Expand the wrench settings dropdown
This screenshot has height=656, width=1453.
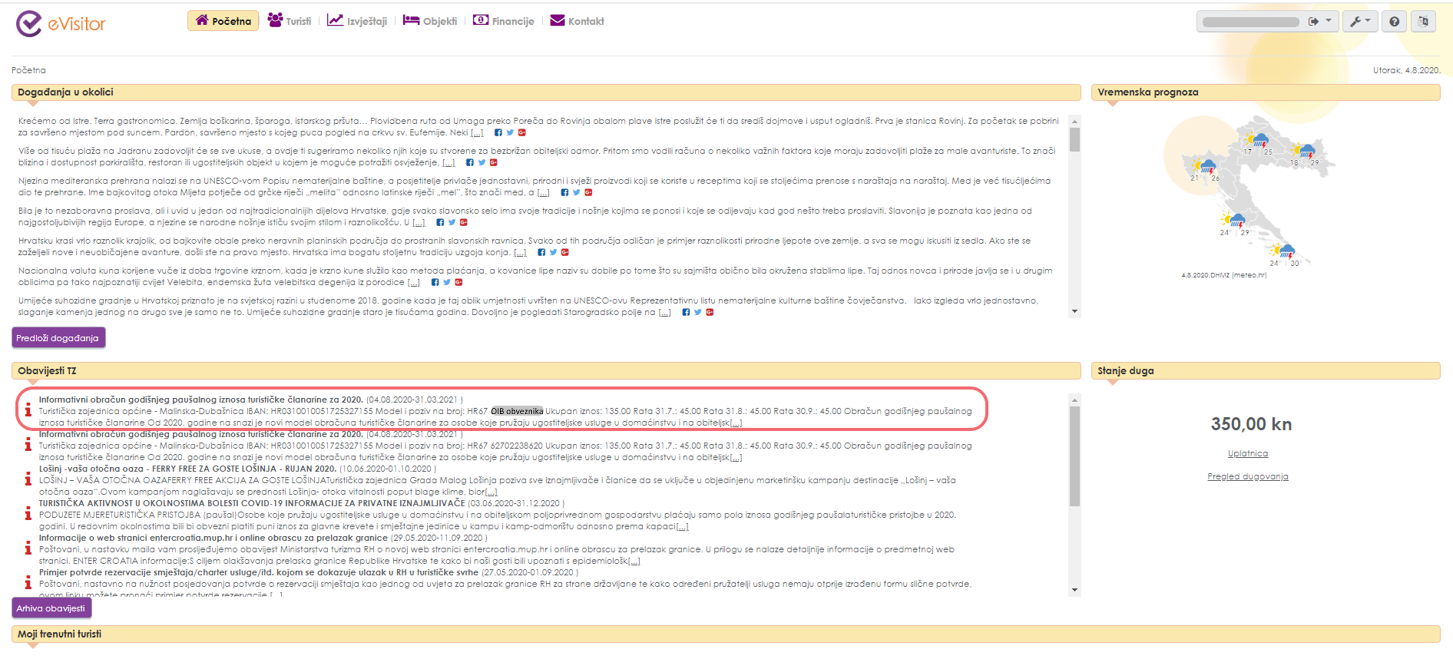click(x=1359, y=22)
